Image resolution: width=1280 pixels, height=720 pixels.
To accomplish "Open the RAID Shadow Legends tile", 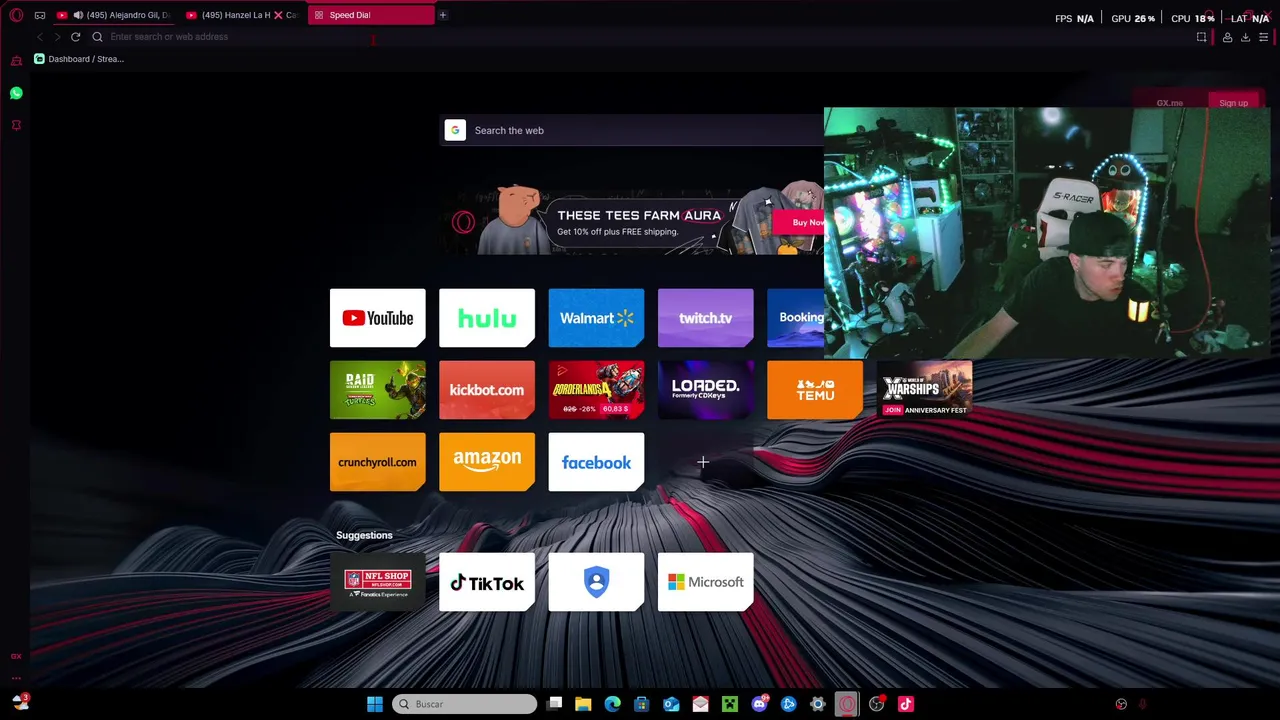I will pos(378,390).
